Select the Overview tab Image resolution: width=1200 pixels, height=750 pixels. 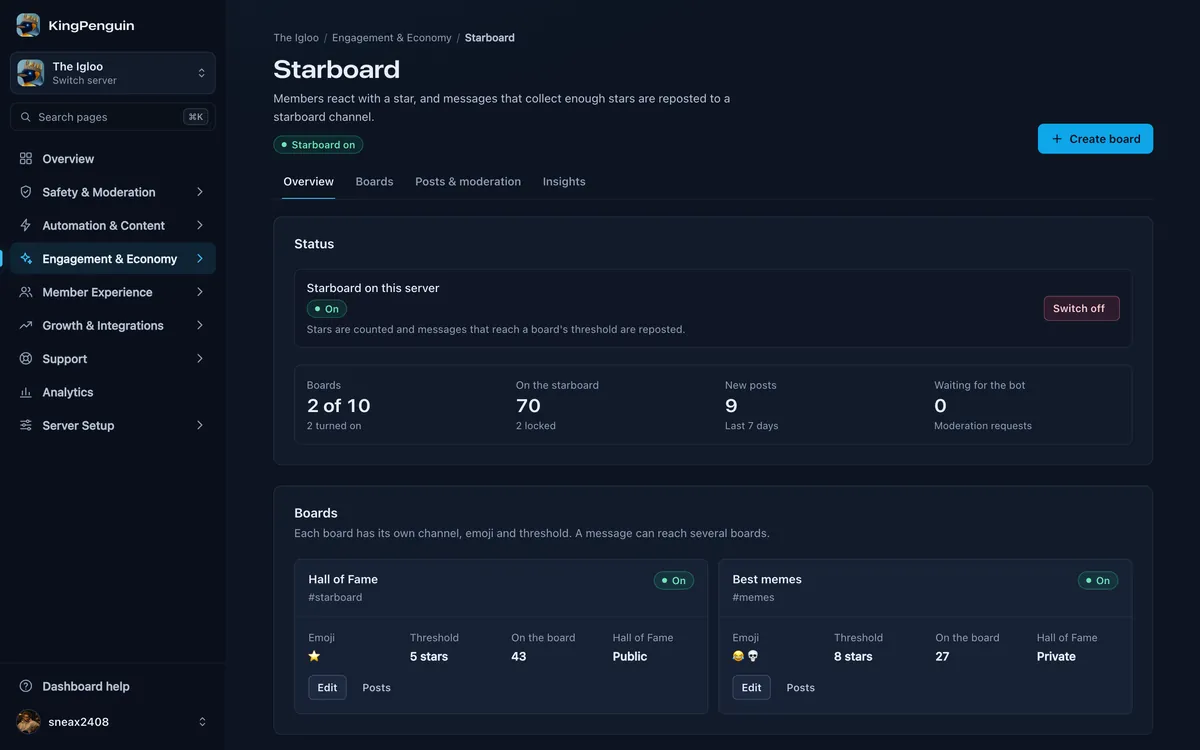click(308, 182)
